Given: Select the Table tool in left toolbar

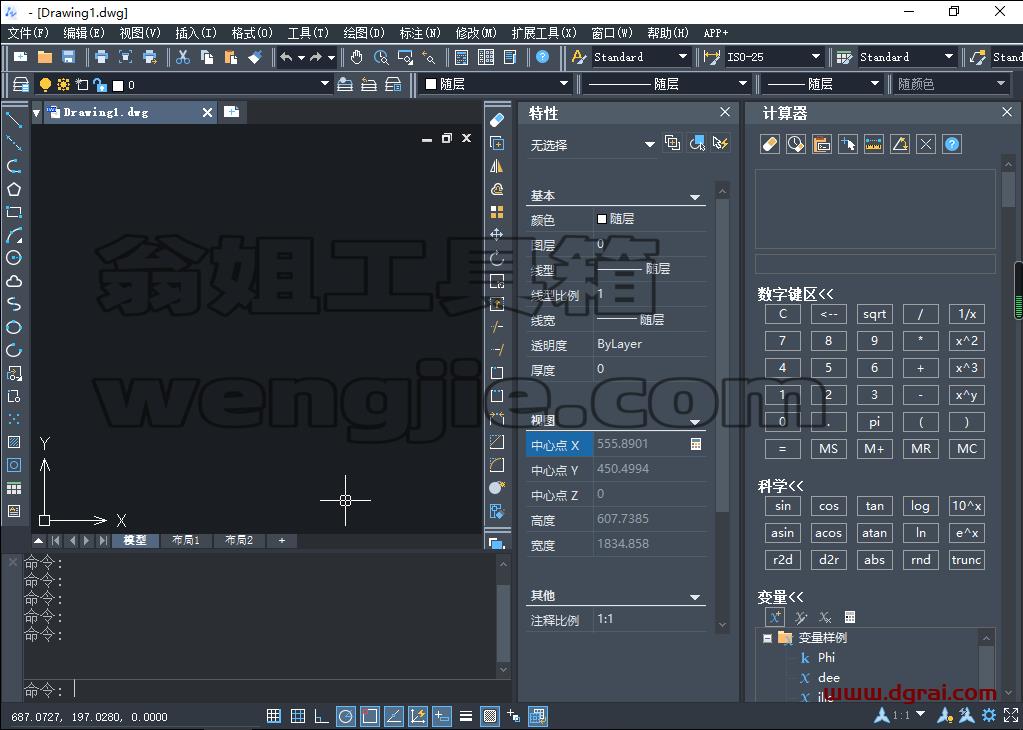Looking at the screenshot, I should pyautogui.click(x=14, y=488).
